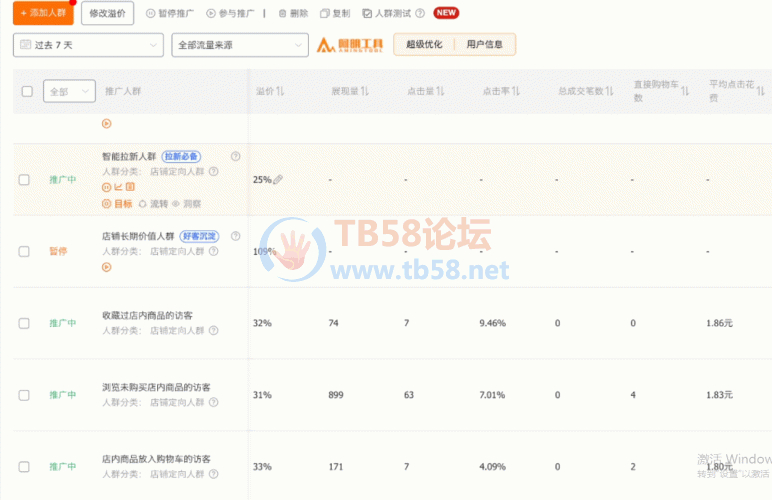Check the 浏览未购买店内商品的访客 row checkbox
The width and height of the screenshot is (772, 500).
pyautogui.click(x=24, y=395)
